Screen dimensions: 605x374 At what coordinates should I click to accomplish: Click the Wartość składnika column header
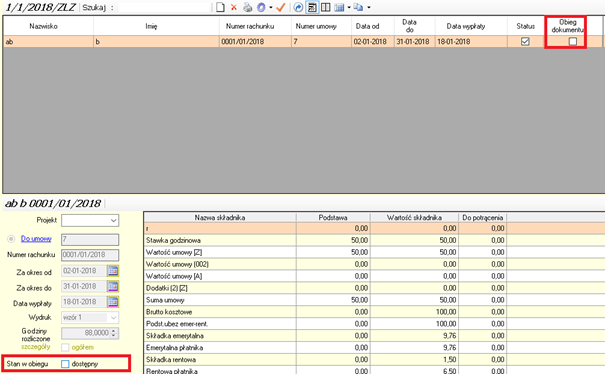coord(414,218)
